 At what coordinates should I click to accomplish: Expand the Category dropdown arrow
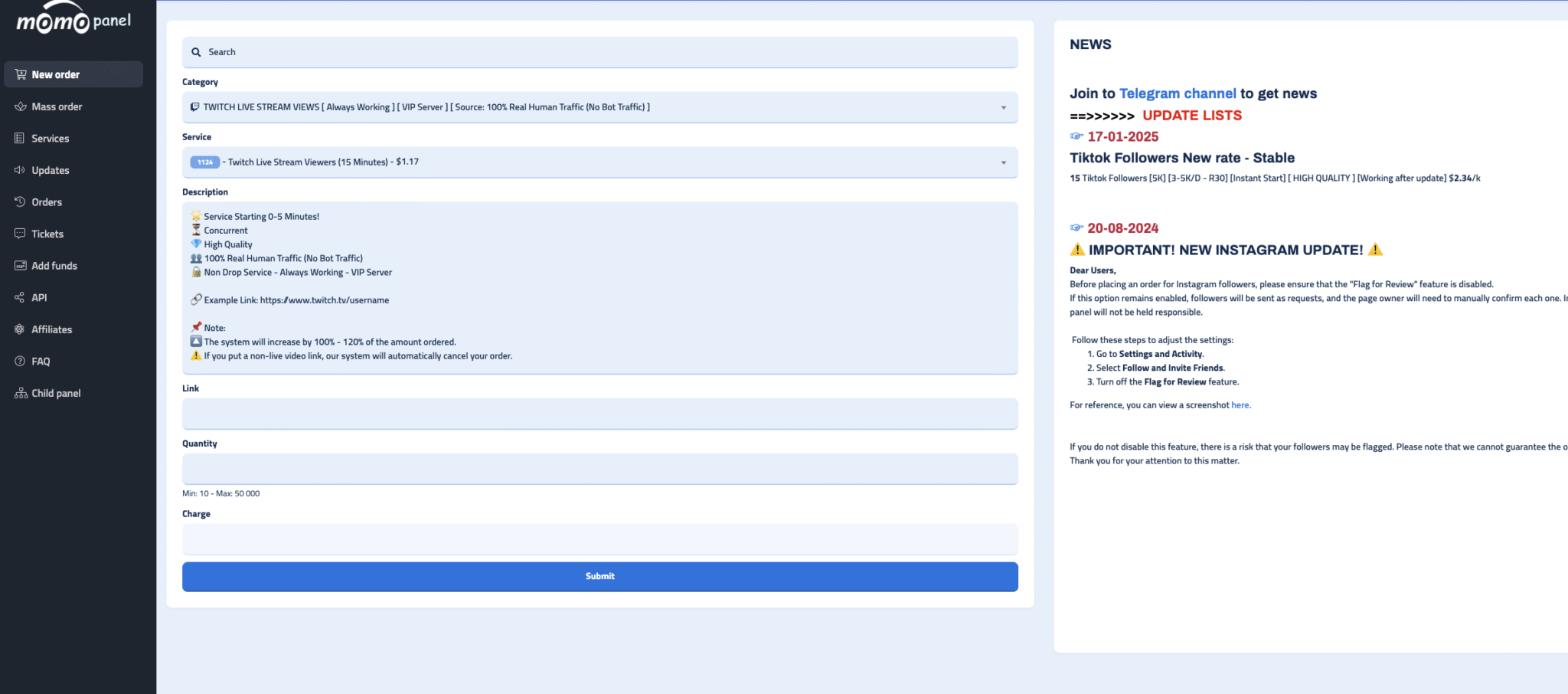(1003, 107)
